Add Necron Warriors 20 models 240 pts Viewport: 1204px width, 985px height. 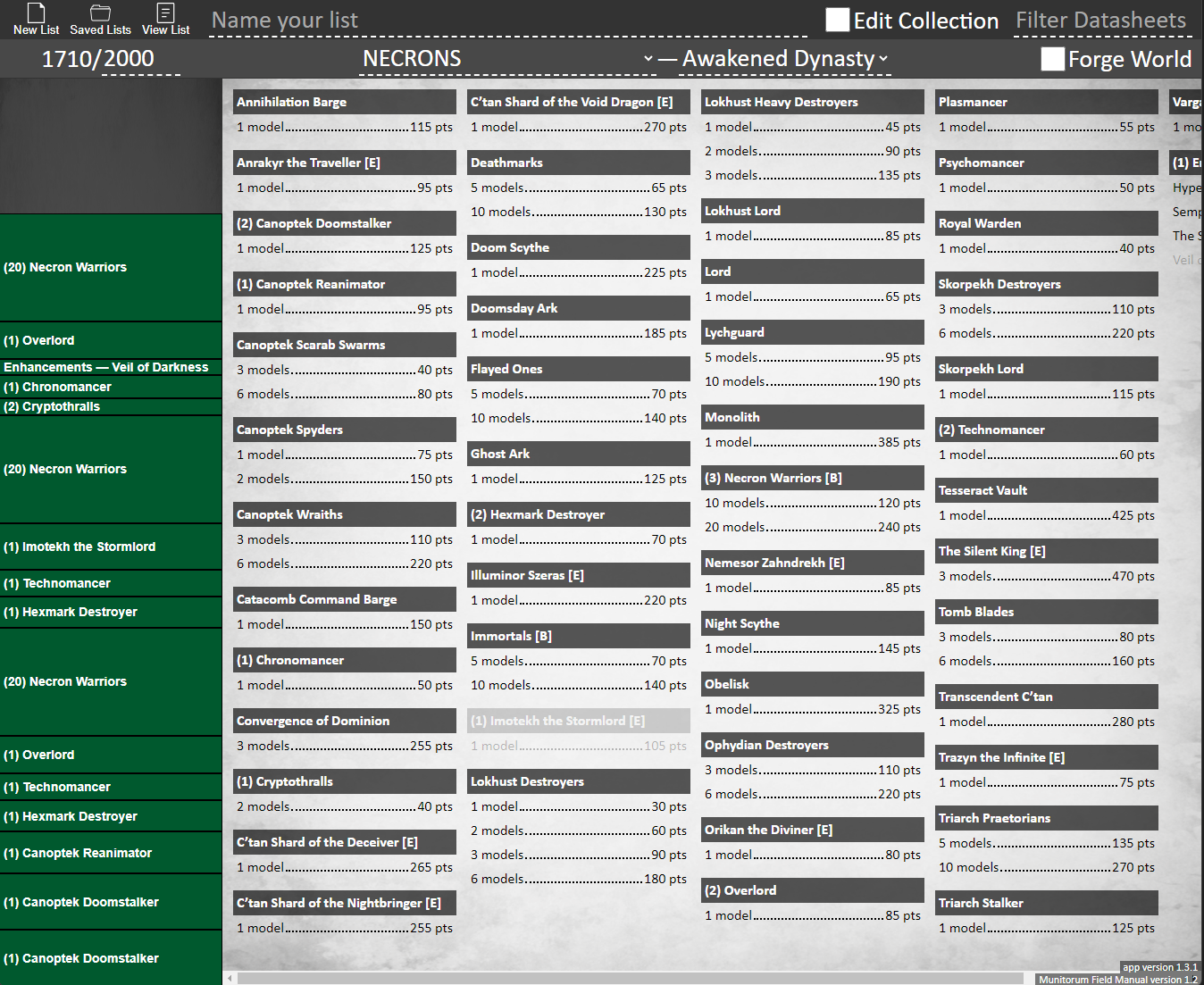click(813, 527)
